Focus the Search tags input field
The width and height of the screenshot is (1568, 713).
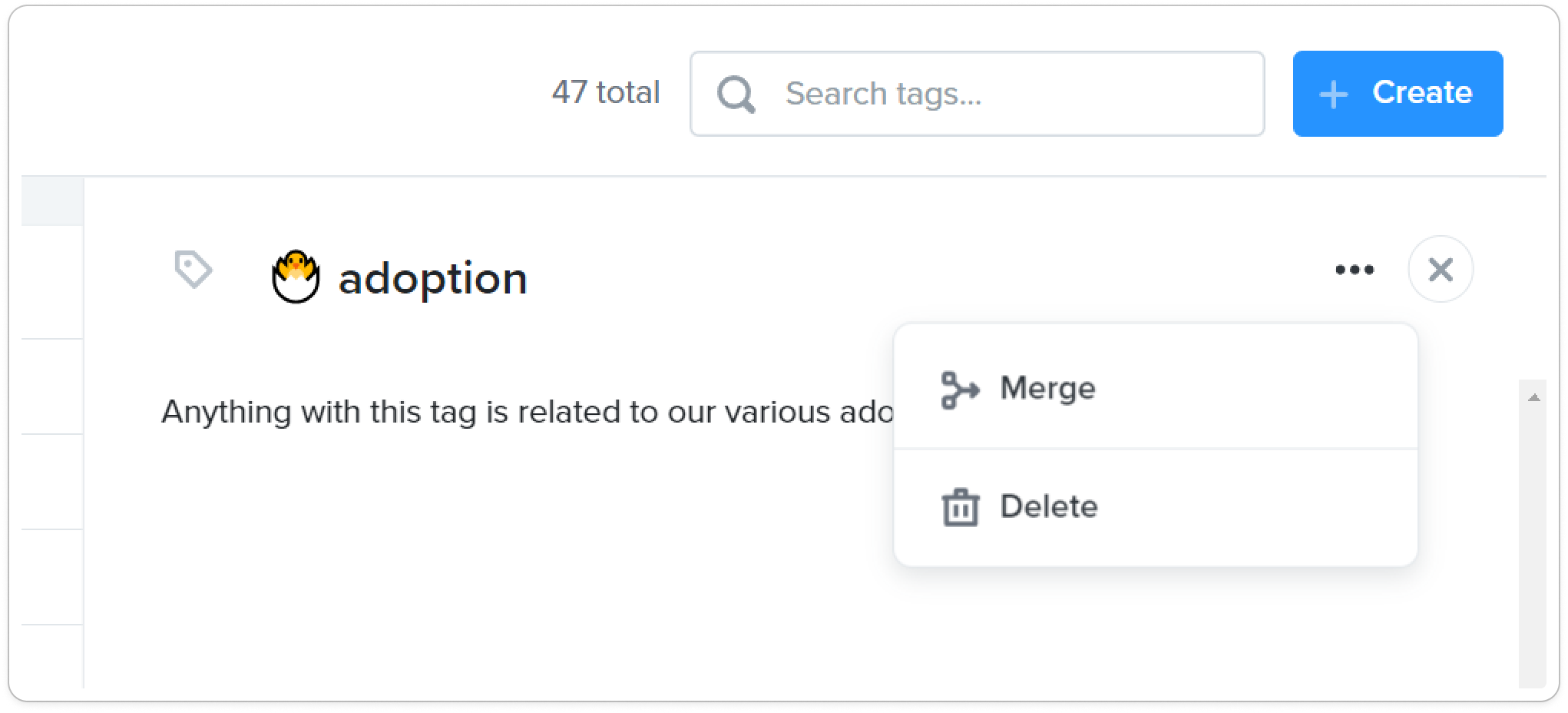pos(977,94)
